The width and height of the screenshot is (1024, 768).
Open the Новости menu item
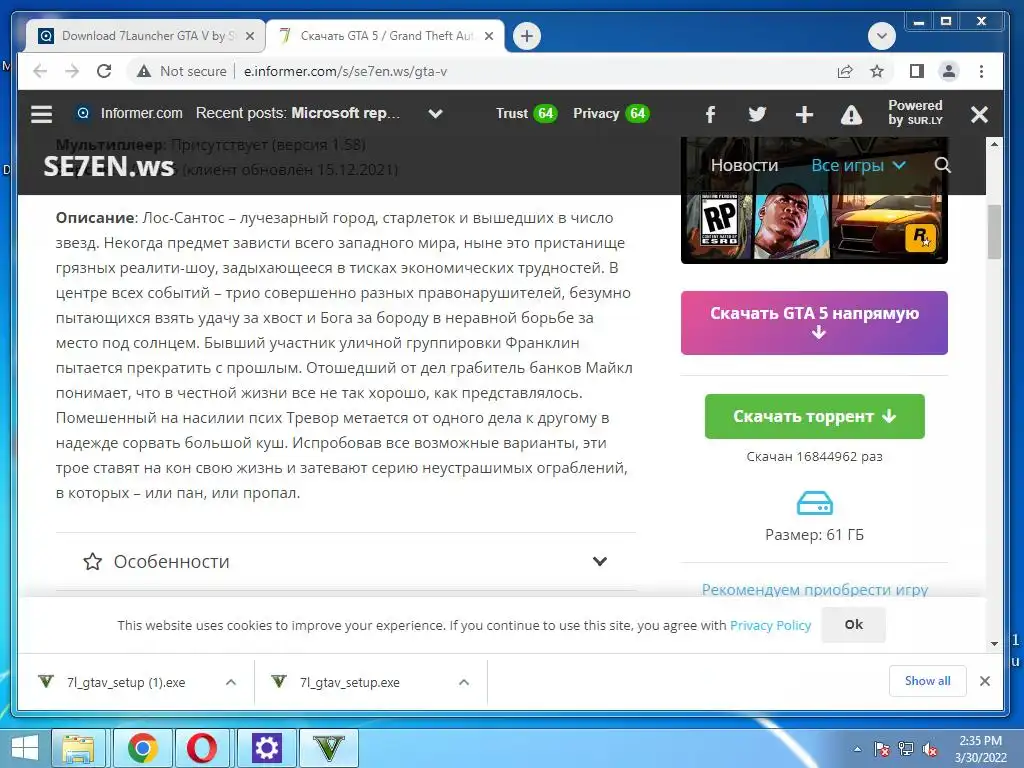744,165
